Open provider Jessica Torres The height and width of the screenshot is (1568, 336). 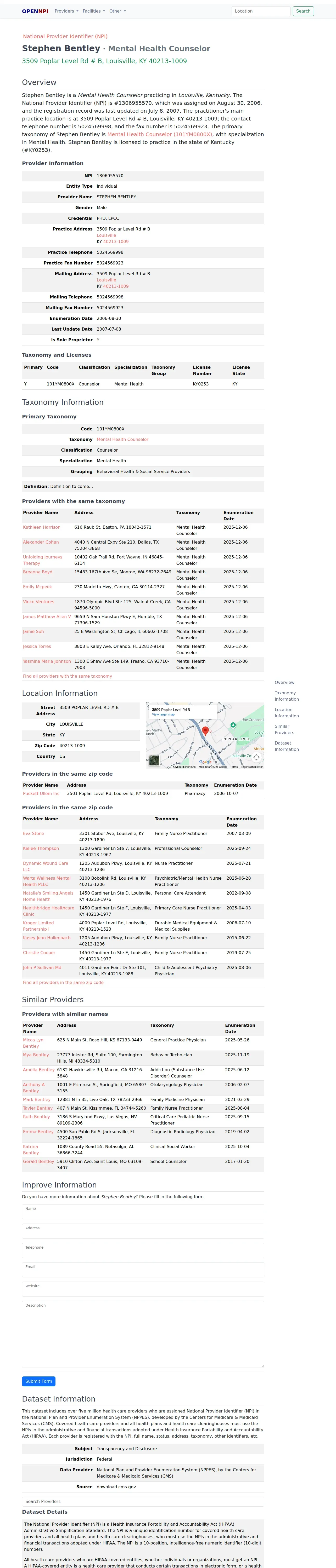(37, 647)
